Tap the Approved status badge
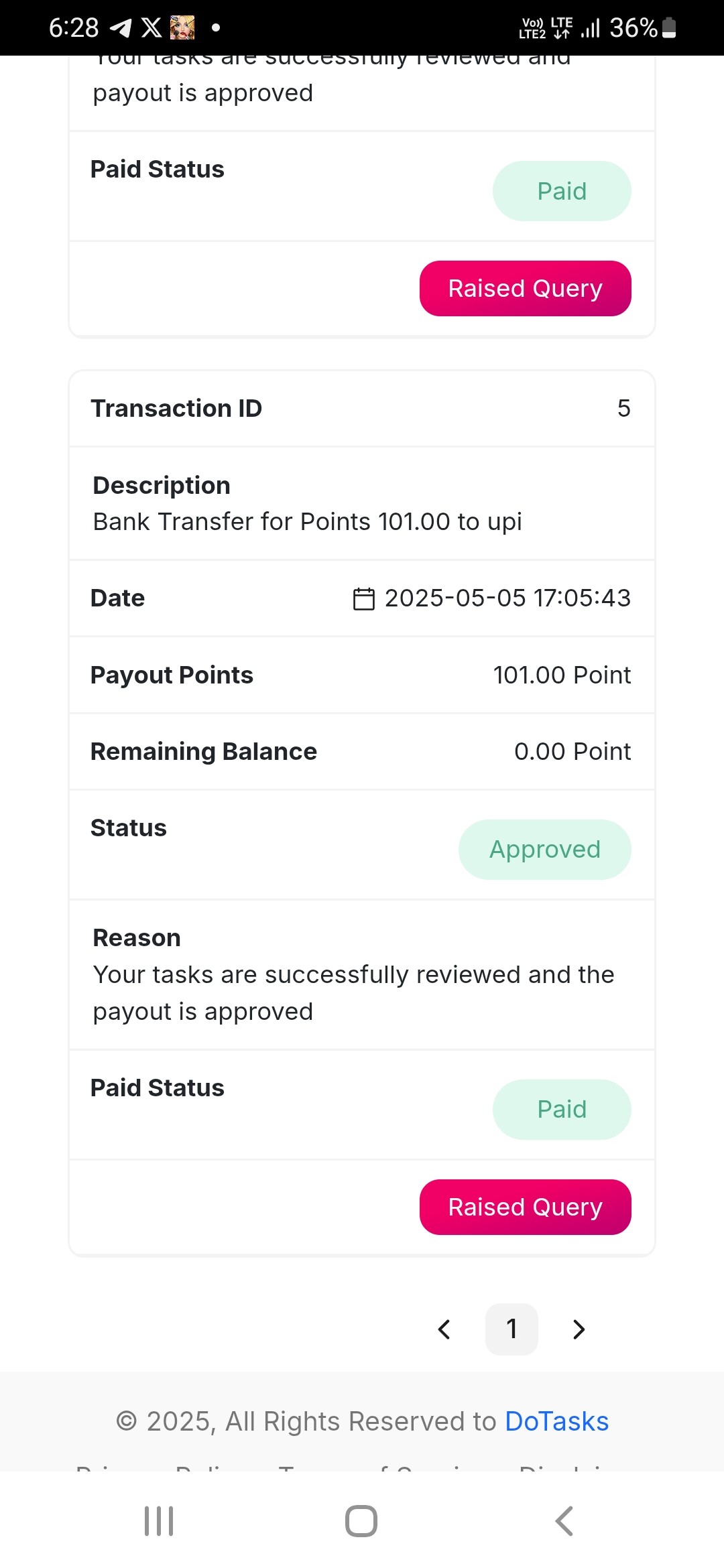The image size is (724, 1568). coord(545,850)
